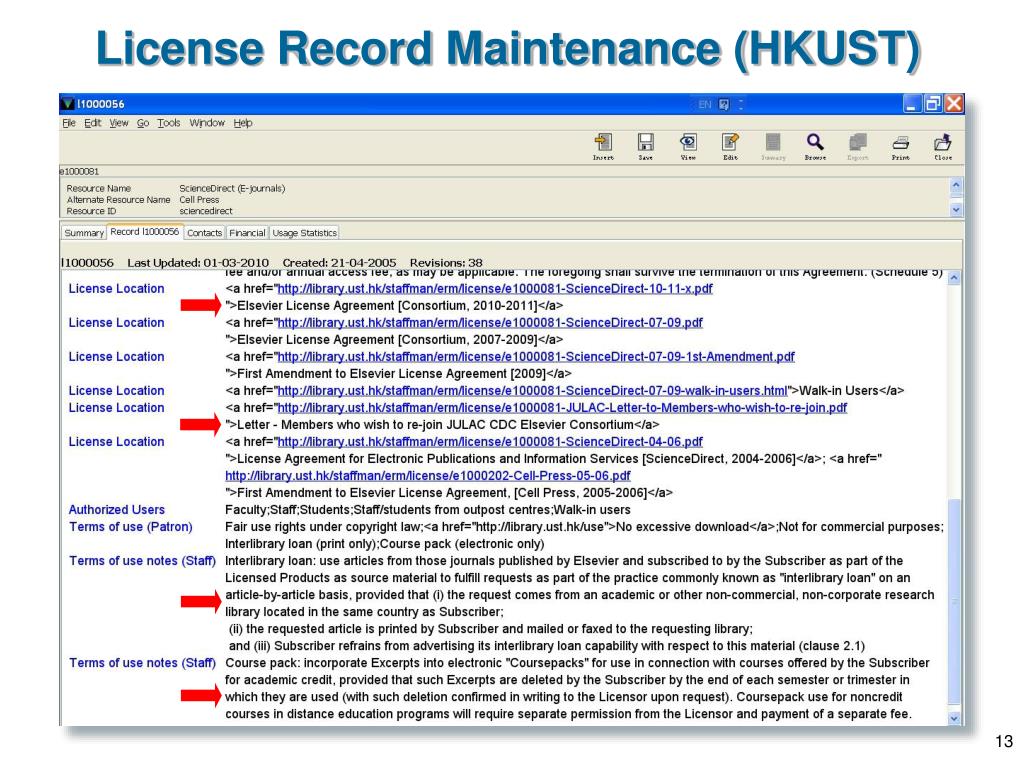Click the Insert toolbar icon
Viewport: 1024px width, 768px height.
pyautogui.click(x=603, y=146)
